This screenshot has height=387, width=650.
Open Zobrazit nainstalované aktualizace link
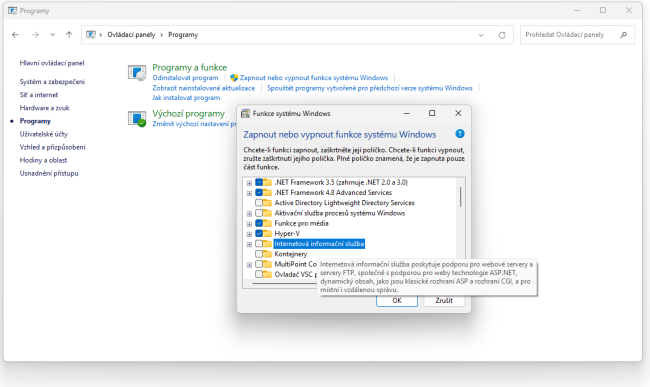point(204,88)
